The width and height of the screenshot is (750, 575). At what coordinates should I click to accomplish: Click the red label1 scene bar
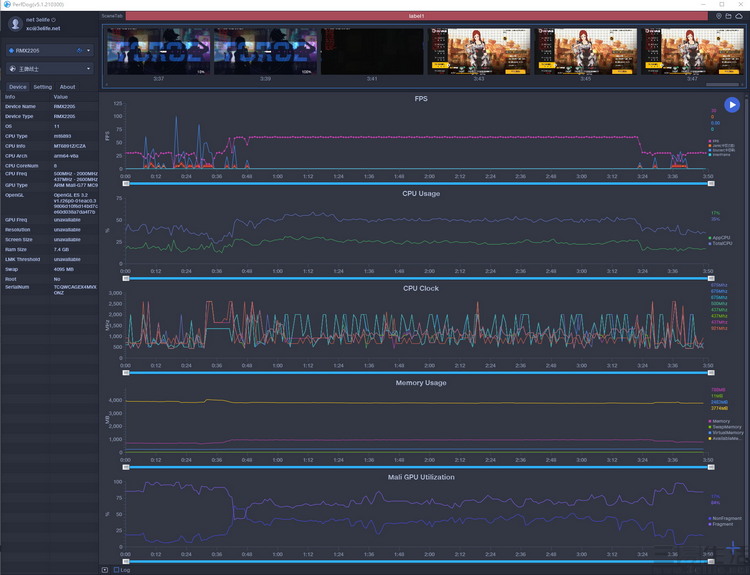point(416,16)
